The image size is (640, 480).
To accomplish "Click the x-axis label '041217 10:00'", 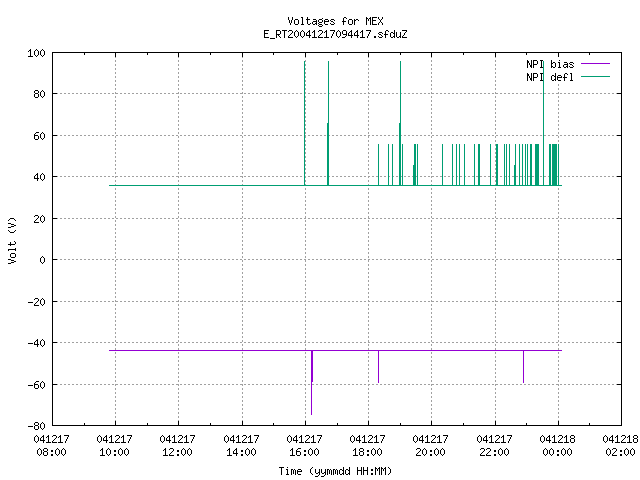I will click(115, 446).
